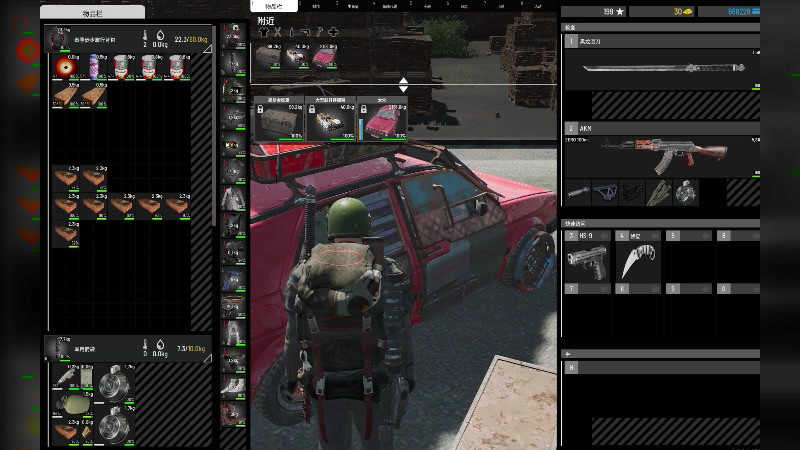The height and width of the screenshot is (450, 800).
Task: Click the lower container 7.3/10.0kg weight readout
Action: (x=191, y=348)
